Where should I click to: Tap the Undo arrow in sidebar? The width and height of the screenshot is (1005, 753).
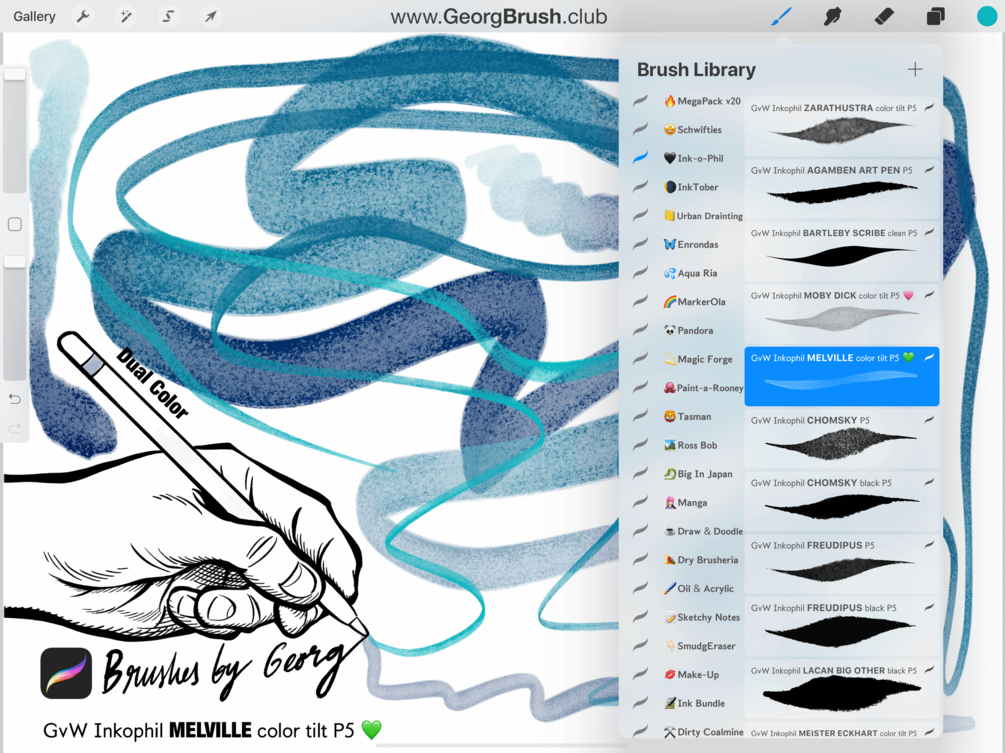tap(15, 399)
